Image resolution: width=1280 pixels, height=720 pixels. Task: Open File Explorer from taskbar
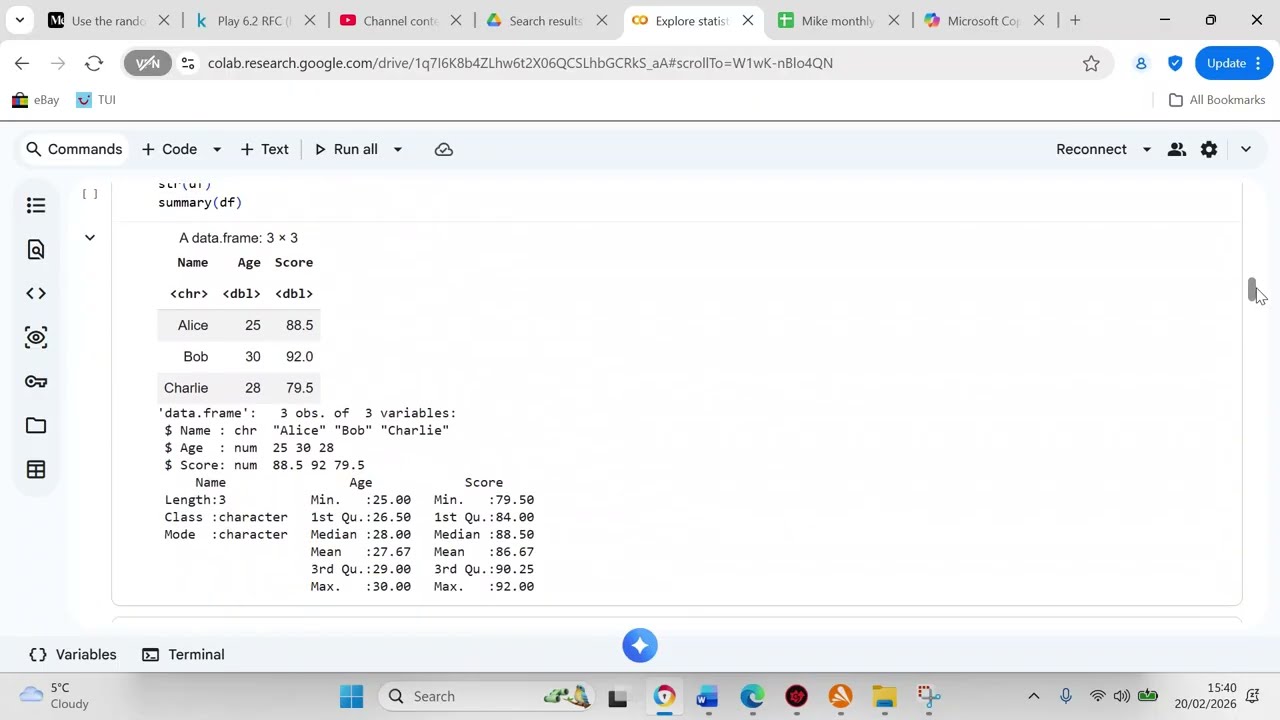point(884,696)
